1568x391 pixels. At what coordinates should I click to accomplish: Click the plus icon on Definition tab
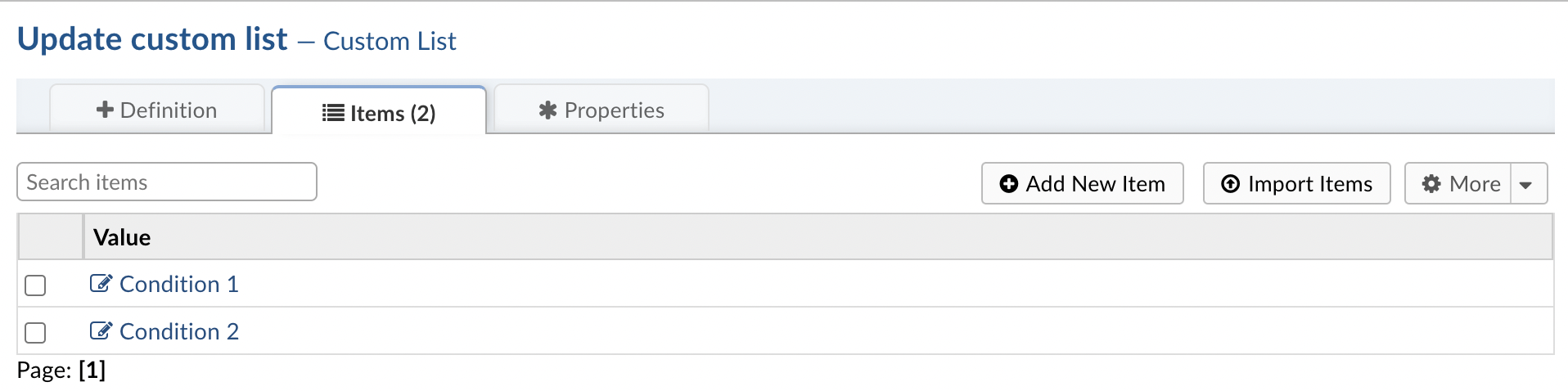coord(105,110)
